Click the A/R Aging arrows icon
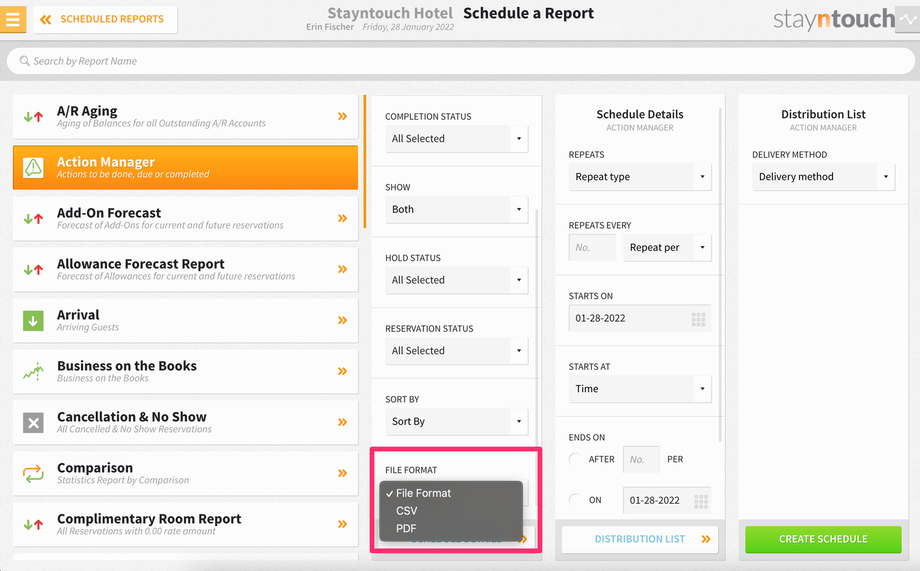 click(33, 116)
